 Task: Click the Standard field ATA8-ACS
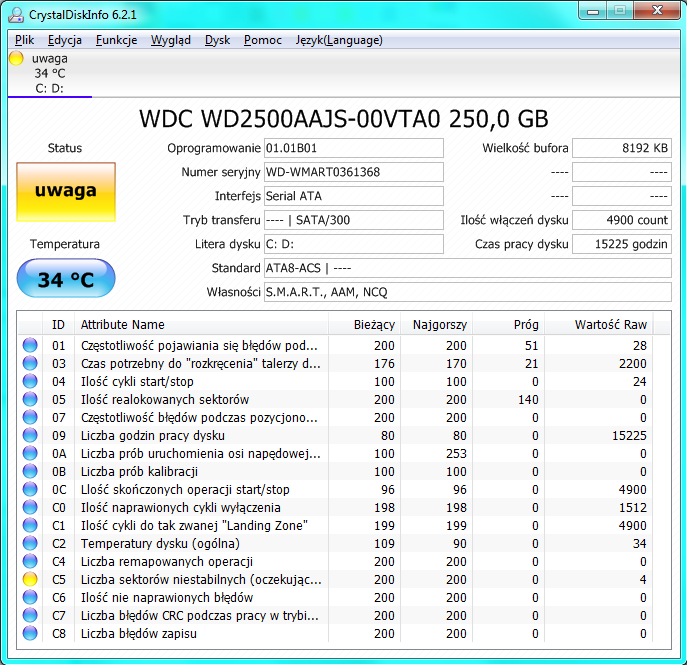(x=467, y=268)
